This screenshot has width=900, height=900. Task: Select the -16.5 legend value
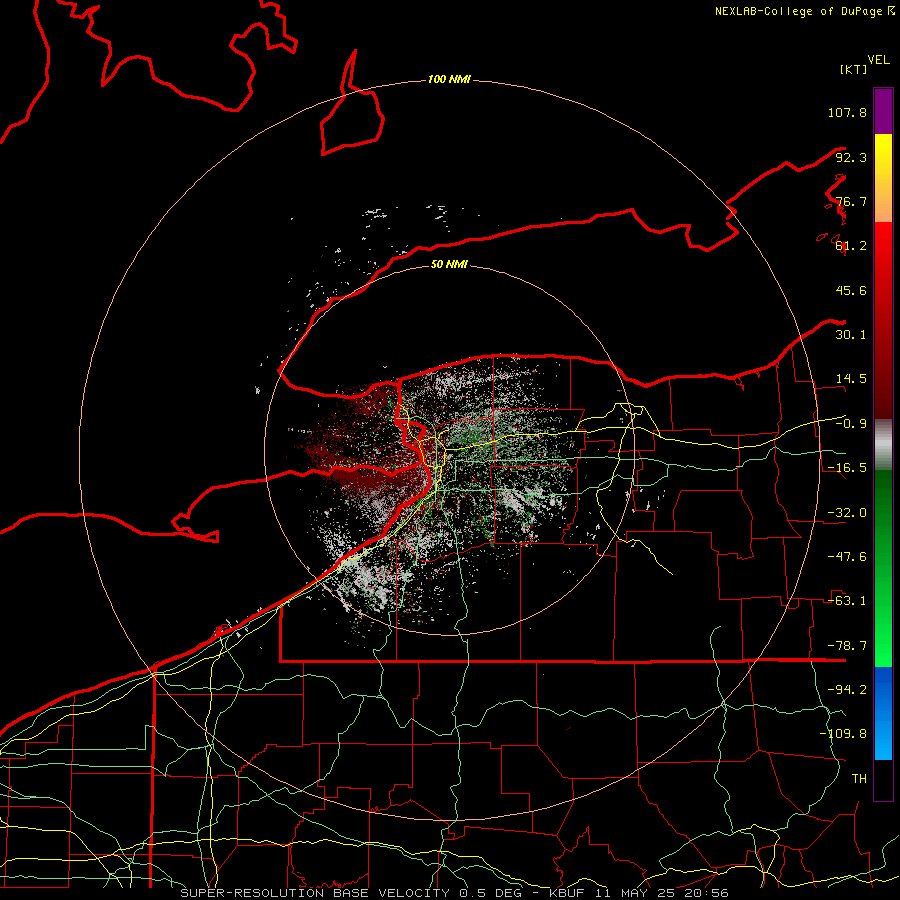[847, 468]
